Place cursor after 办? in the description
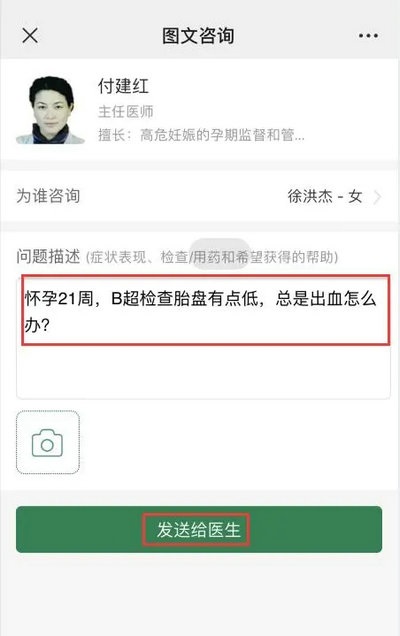 pyautogui.click(x=53, y=324)
